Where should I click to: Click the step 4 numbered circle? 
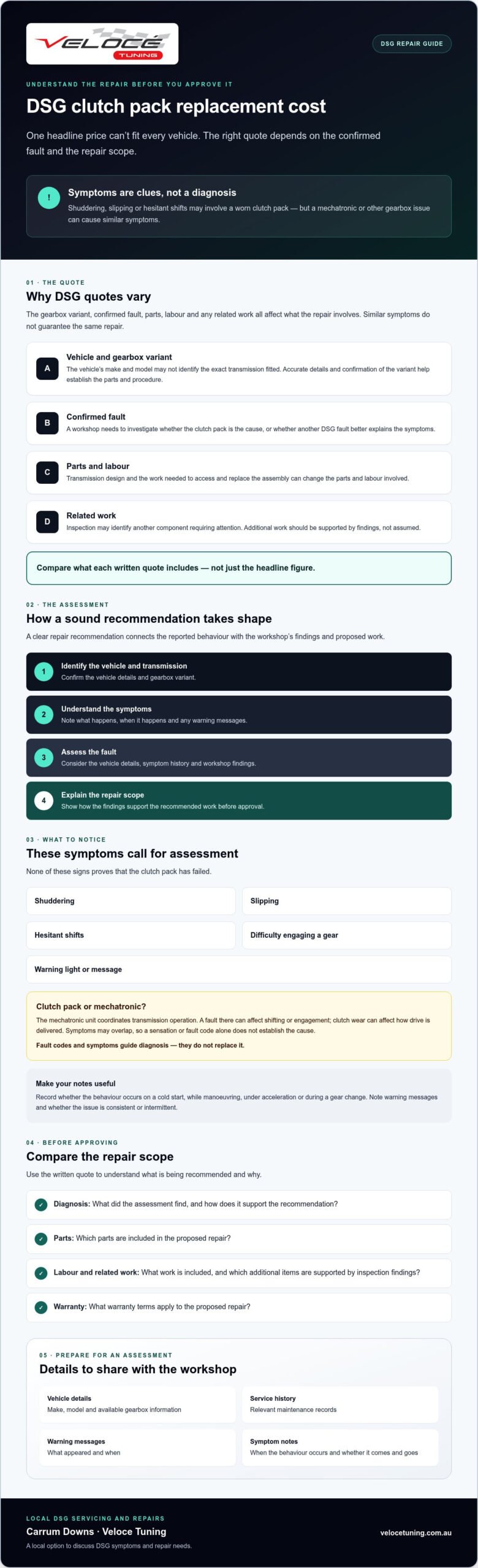pos(44,801)
